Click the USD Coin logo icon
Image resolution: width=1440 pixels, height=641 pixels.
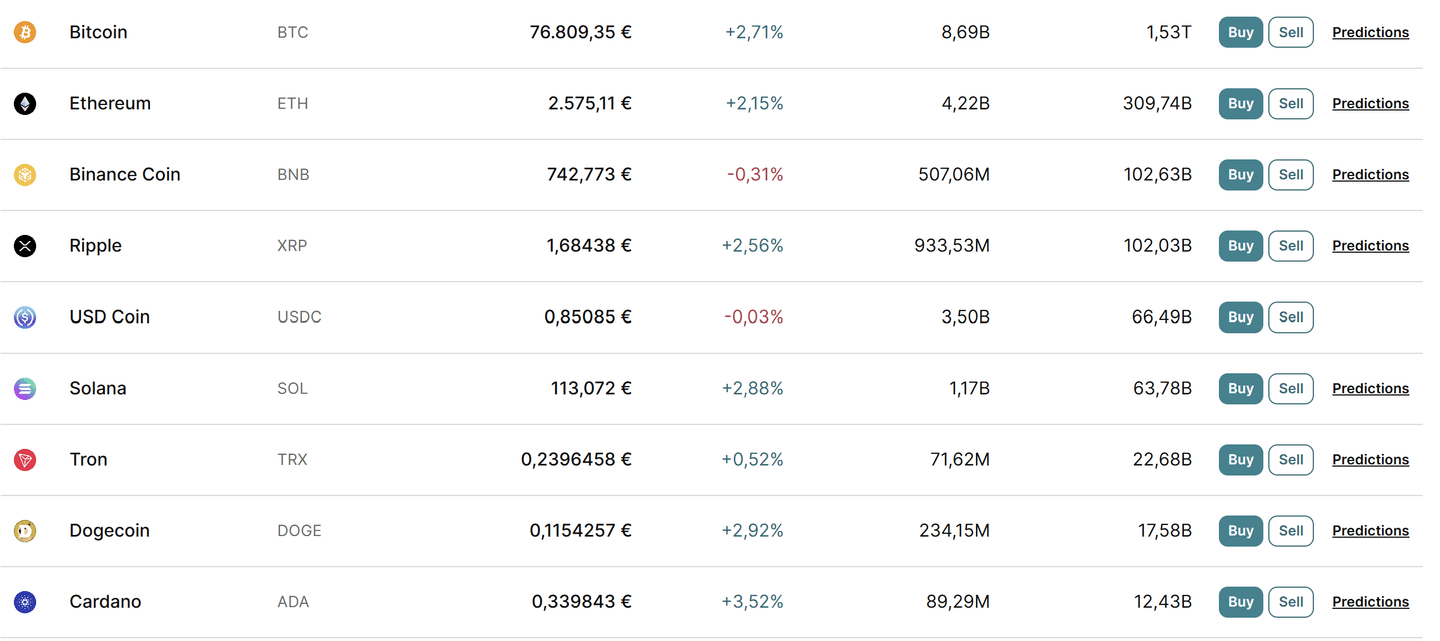25,318
